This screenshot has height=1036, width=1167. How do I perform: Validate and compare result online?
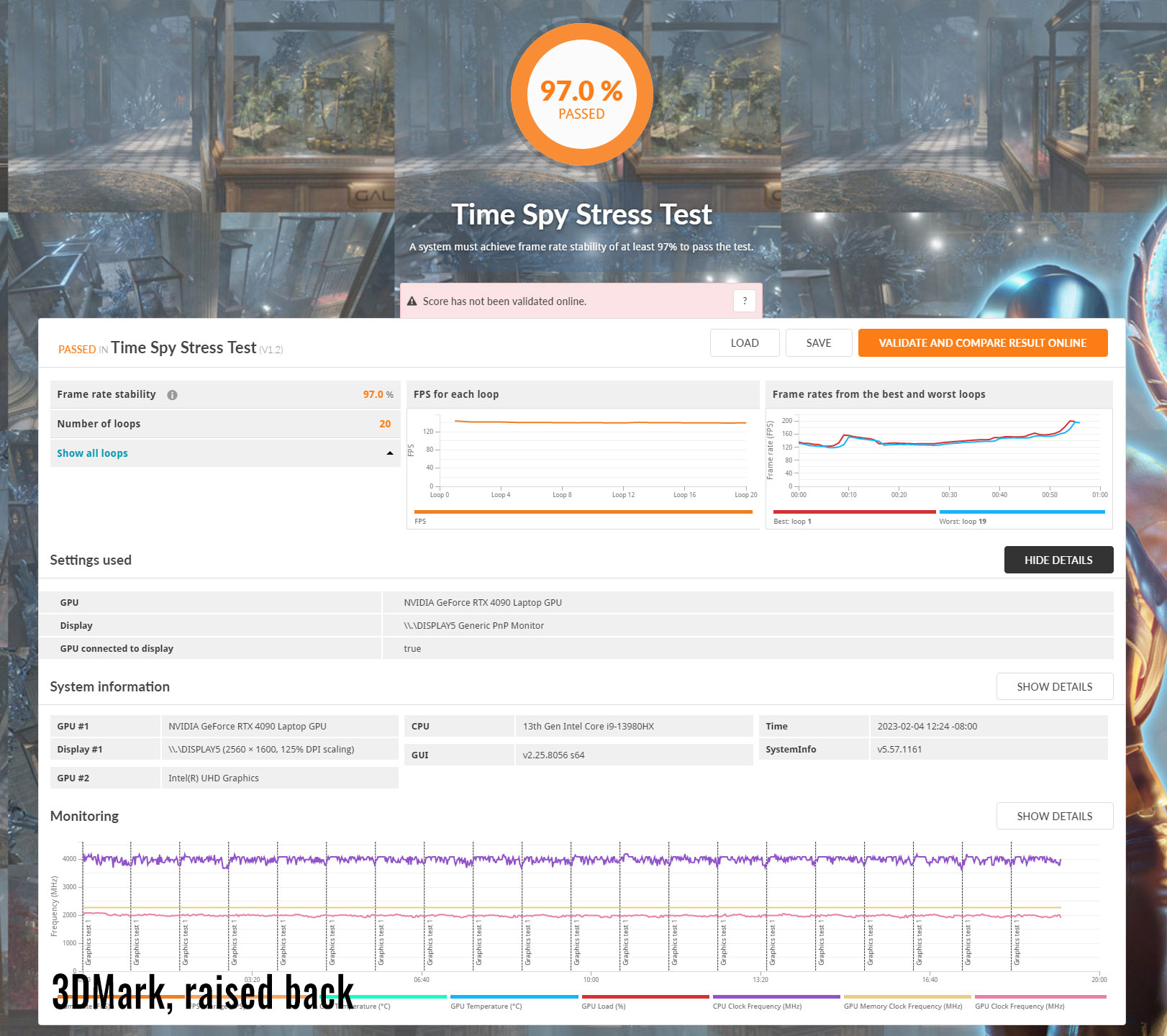(983, 342)
